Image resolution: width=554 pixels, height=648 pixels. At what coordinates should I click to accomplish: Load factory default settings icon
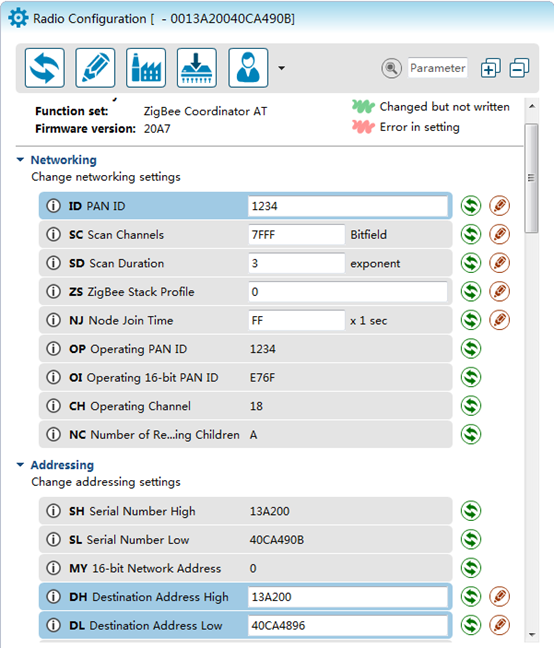(146, 68)
